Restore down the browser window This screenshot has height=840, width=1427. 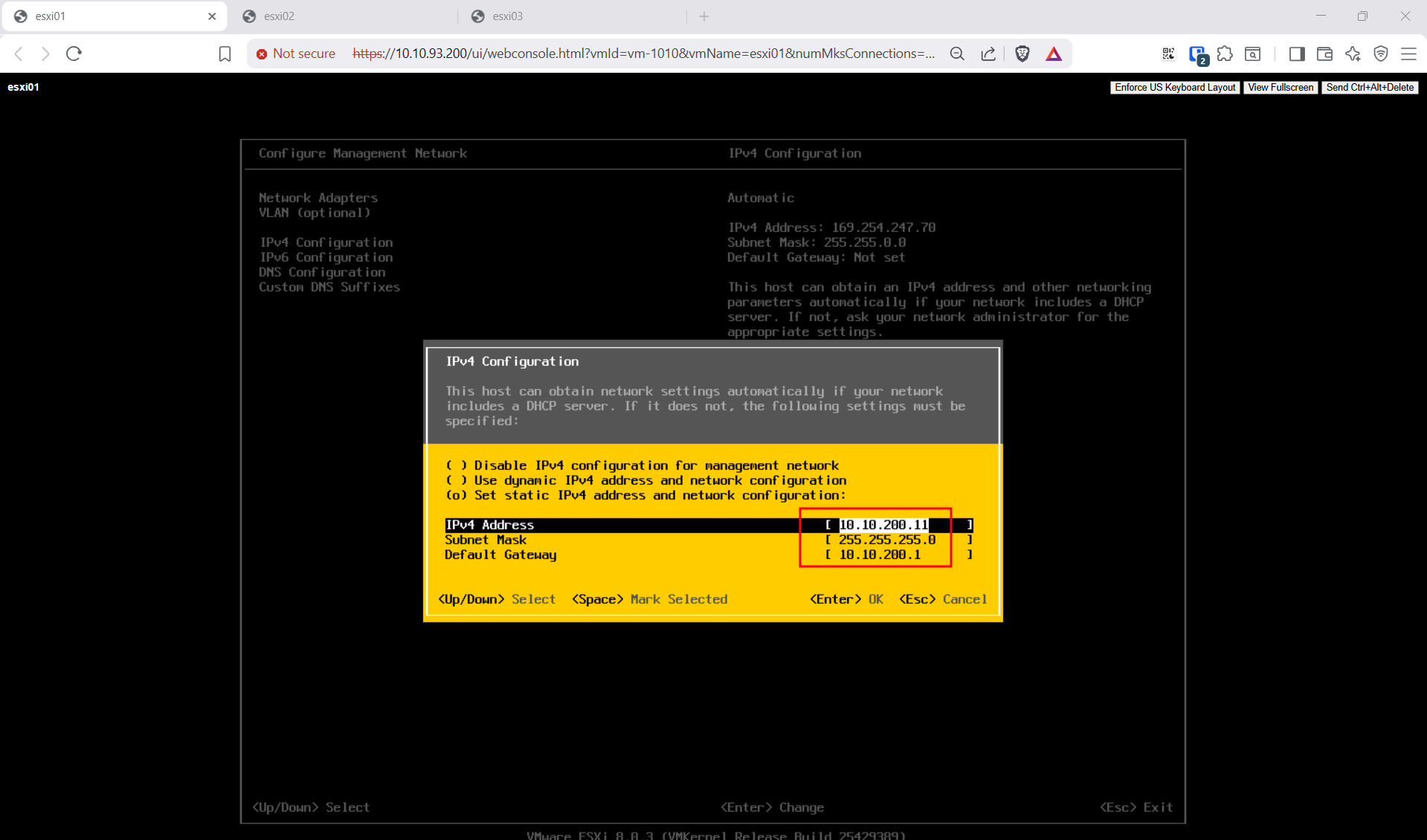[1362, 16]
